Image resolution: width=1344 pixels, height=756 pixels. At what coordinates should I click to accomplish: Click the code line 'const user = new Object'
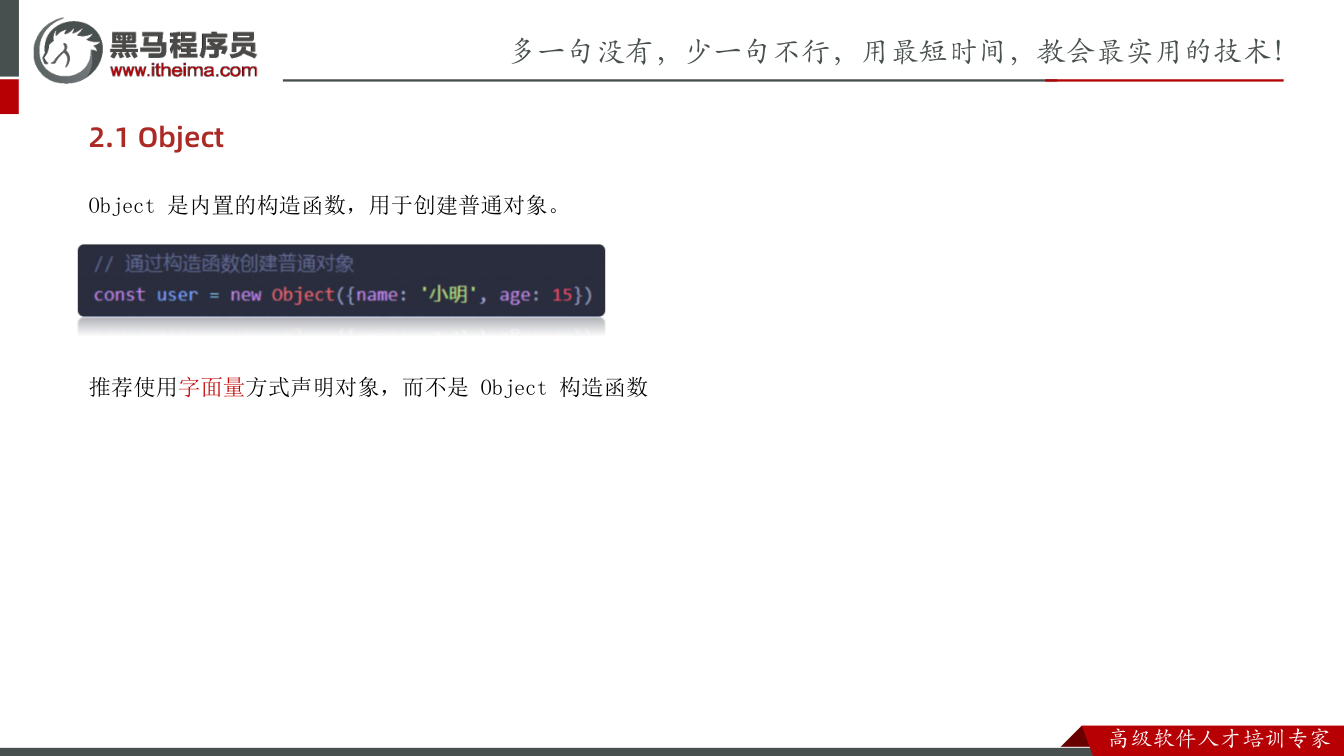(343, 295)
